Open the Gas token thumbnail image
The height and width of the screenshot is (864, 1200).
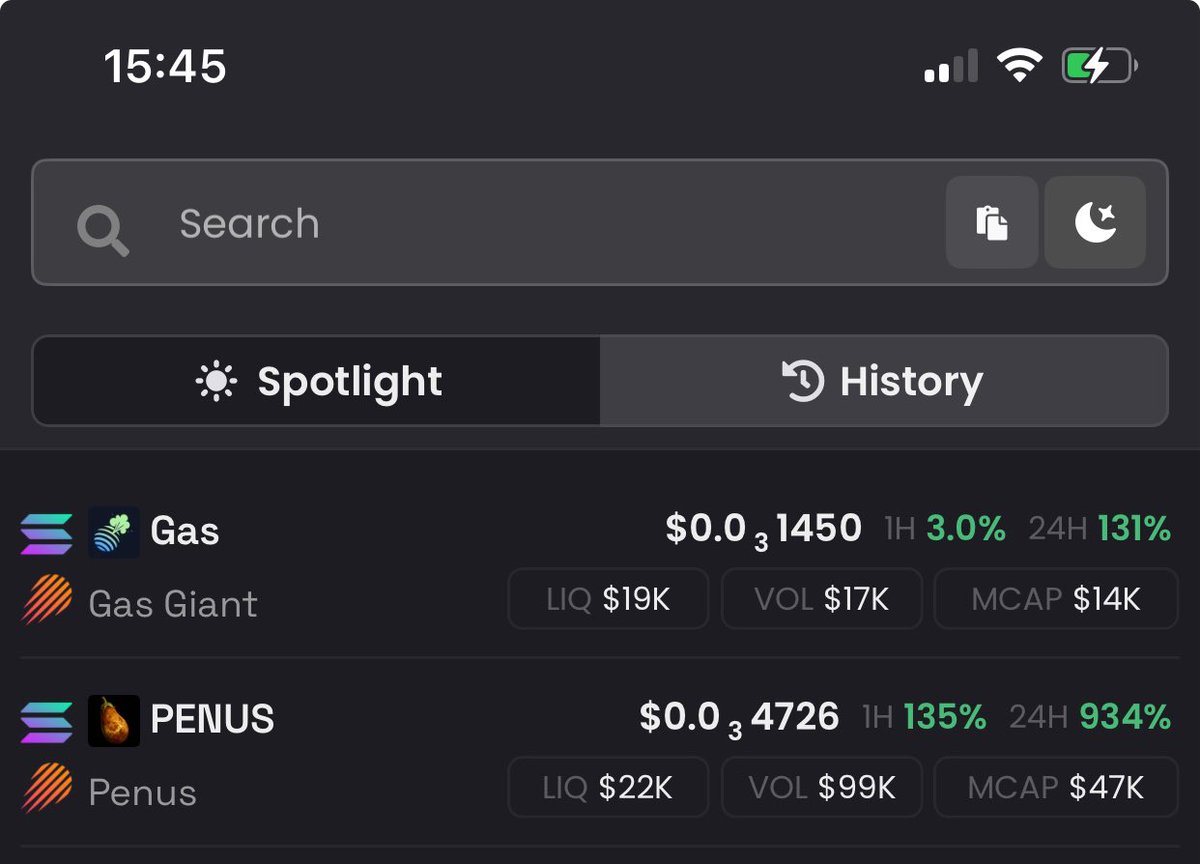click(113, 532)
